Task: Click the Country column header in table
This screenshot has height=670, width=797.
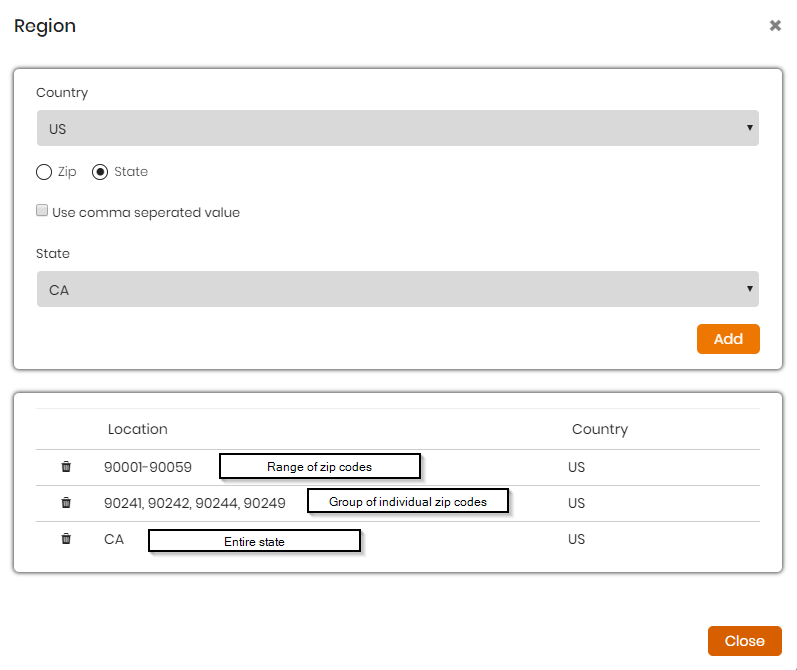Action: point(600,429)
